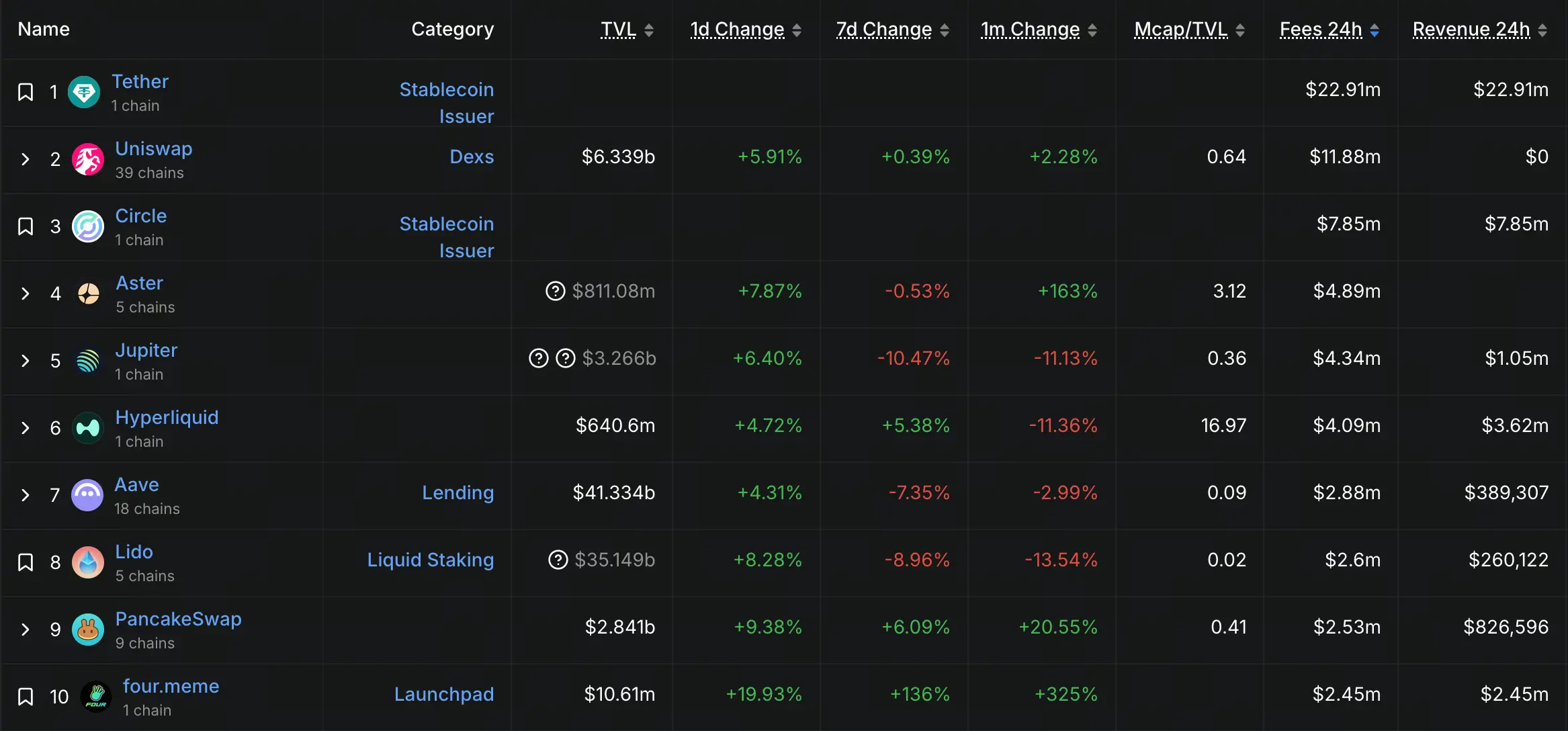The height and width of the screenshot is (731, 1568).
Task: Click first question icon beside Jupiter TVL
Action: coord(538,358)
